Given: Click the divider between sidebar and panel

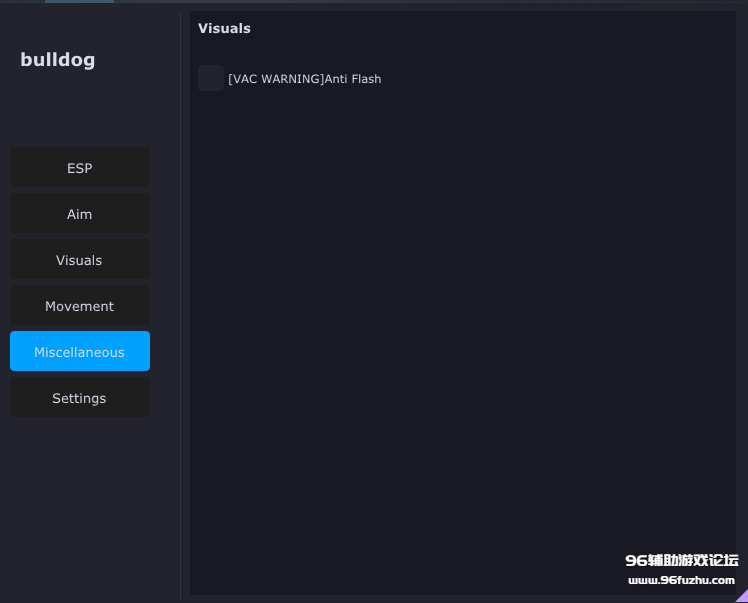Looking at the screenshot, I should click(x=180, y=300).
